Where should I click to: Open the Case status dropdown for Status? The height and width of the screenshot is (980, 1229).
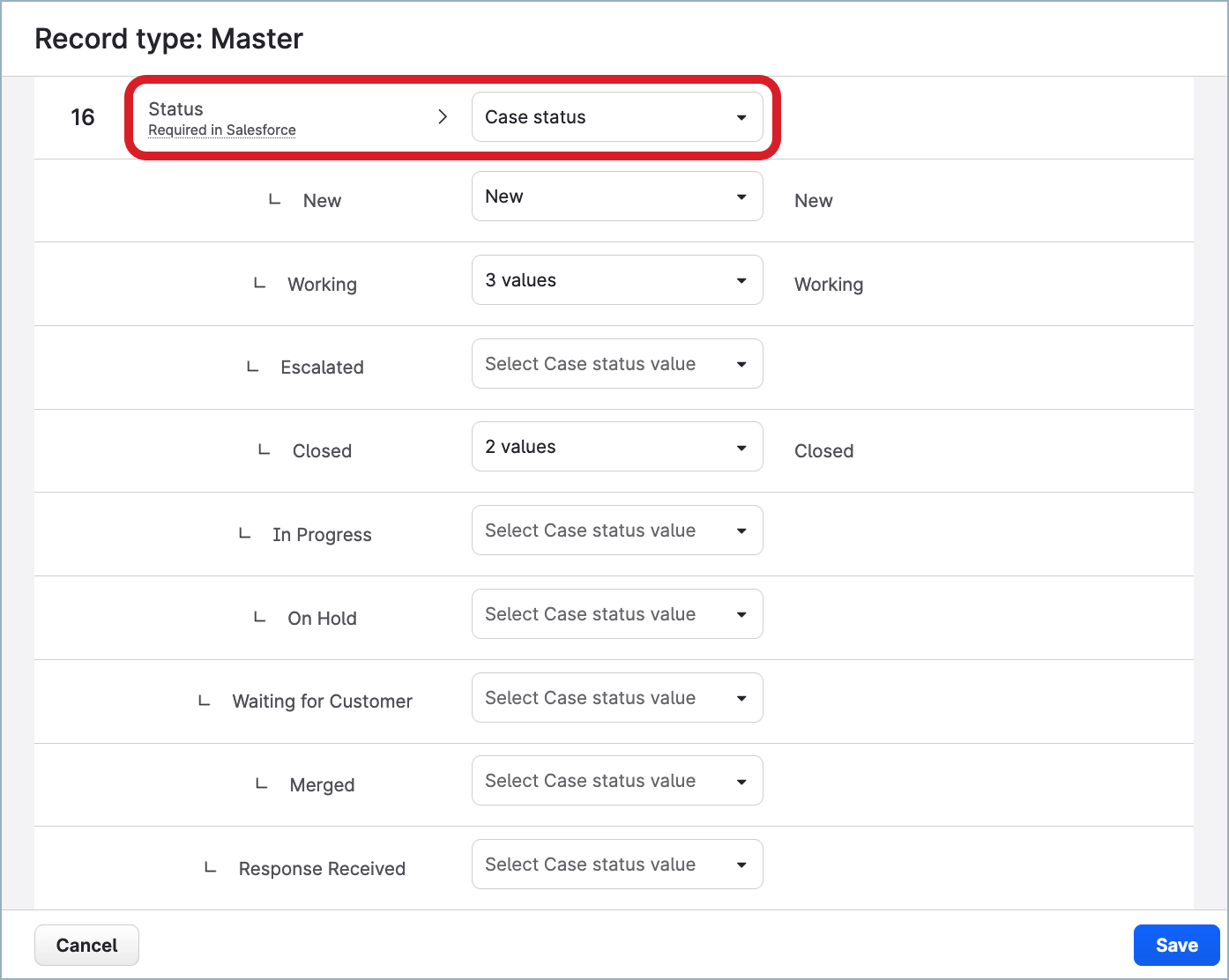pyautogui.click(x=616, y=116)
